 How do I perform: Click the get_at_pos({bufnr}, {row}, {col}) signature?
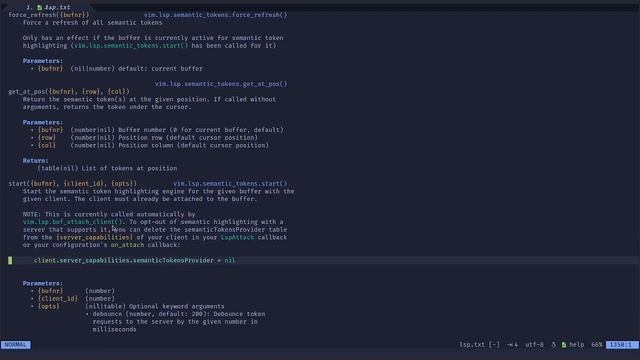(69, 92)
